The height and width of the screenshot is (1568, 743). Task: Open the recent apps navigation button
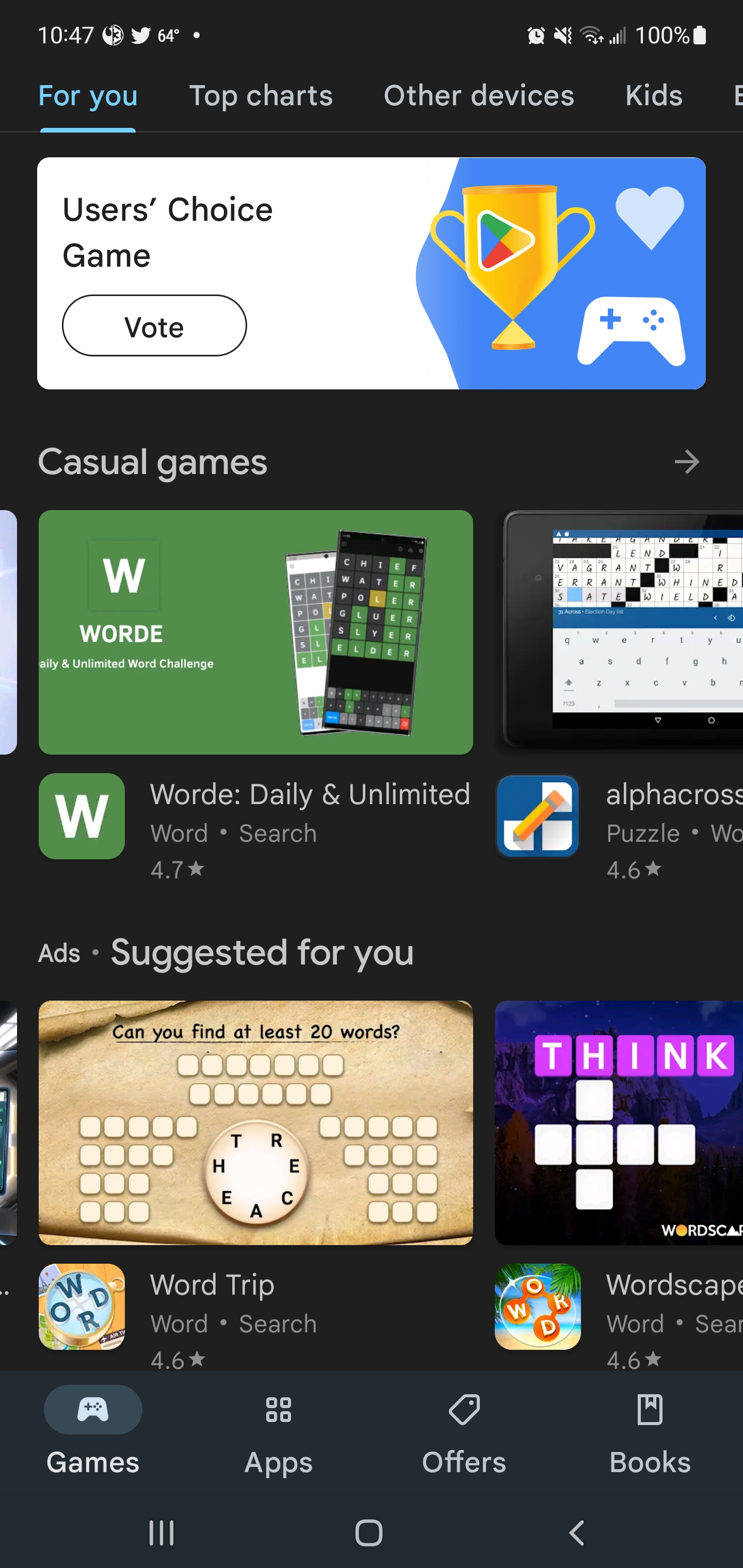161,1532
